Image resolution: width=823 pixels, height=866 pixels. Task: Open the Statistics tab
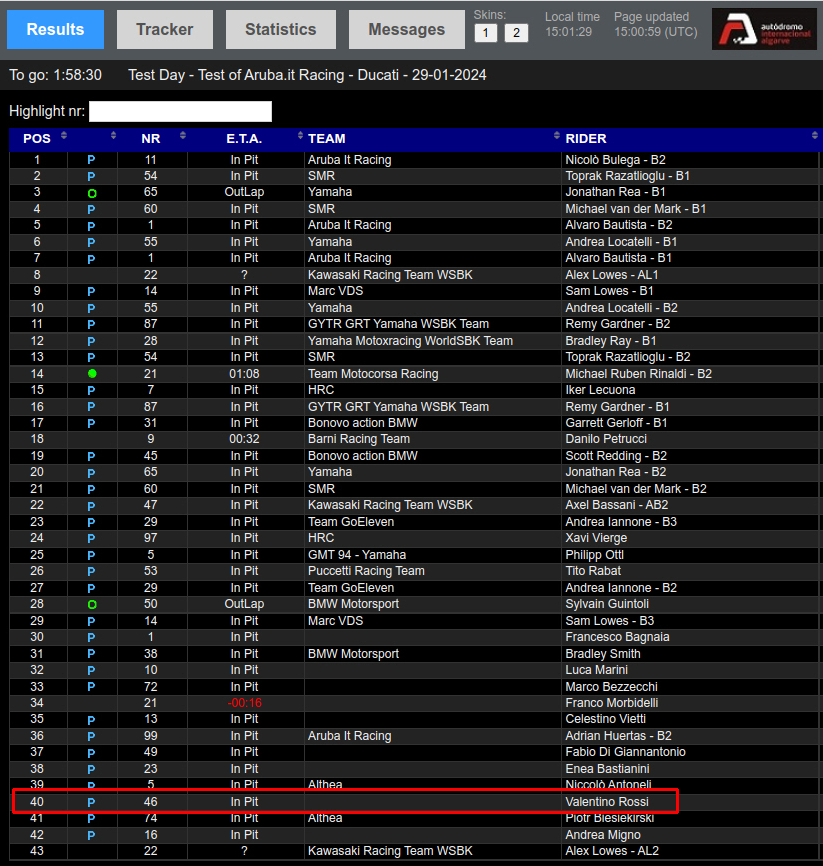[x=280, y=30]
